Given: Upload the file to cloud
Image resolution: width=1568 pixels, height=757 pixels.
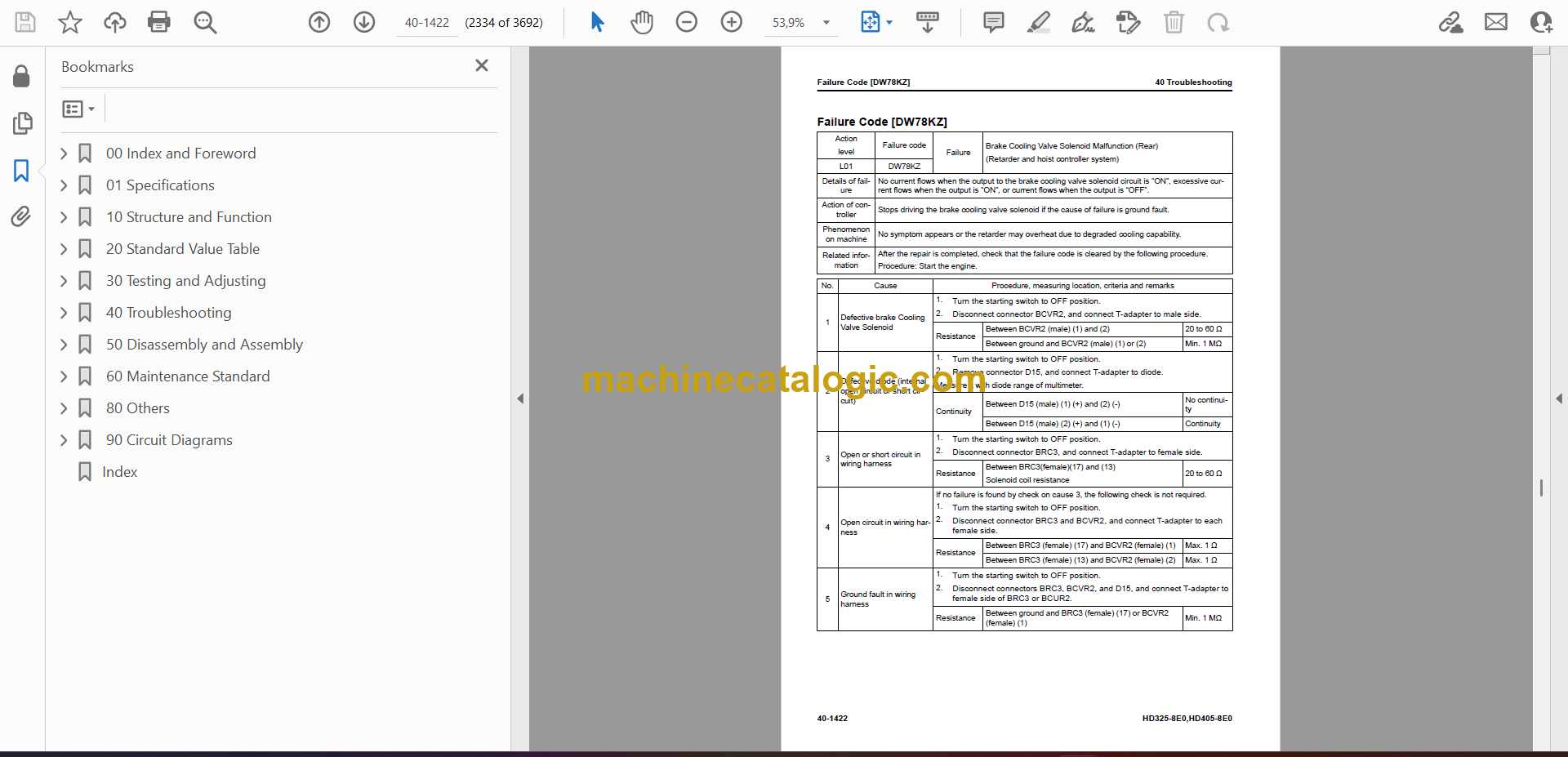Looking at the screenshot, I should [x=114, y=22].
